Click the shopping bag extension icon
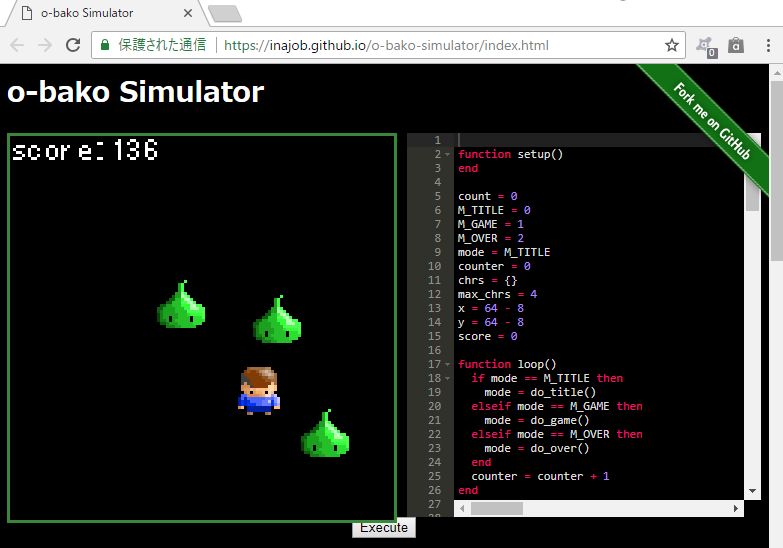Image resolution: width=783 pixels, height=548 pixels. tap(736, 45)
